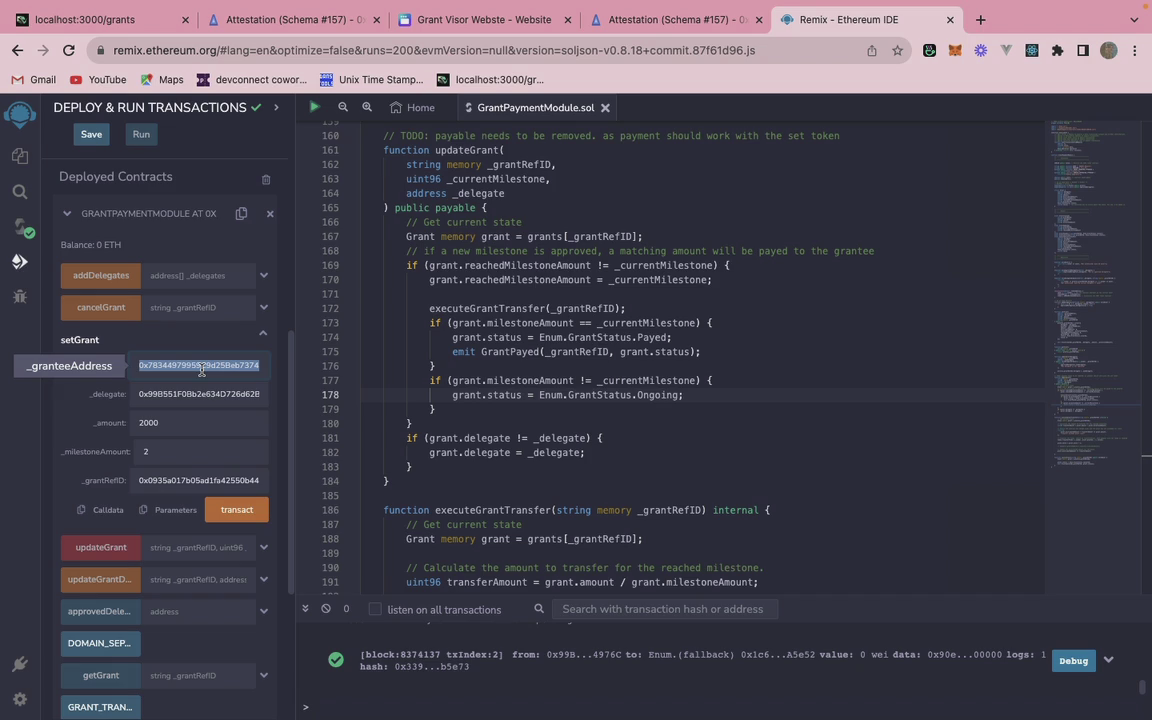
Task: Go back with the Chrome back arrow
Action: click(x=18, y=51)
